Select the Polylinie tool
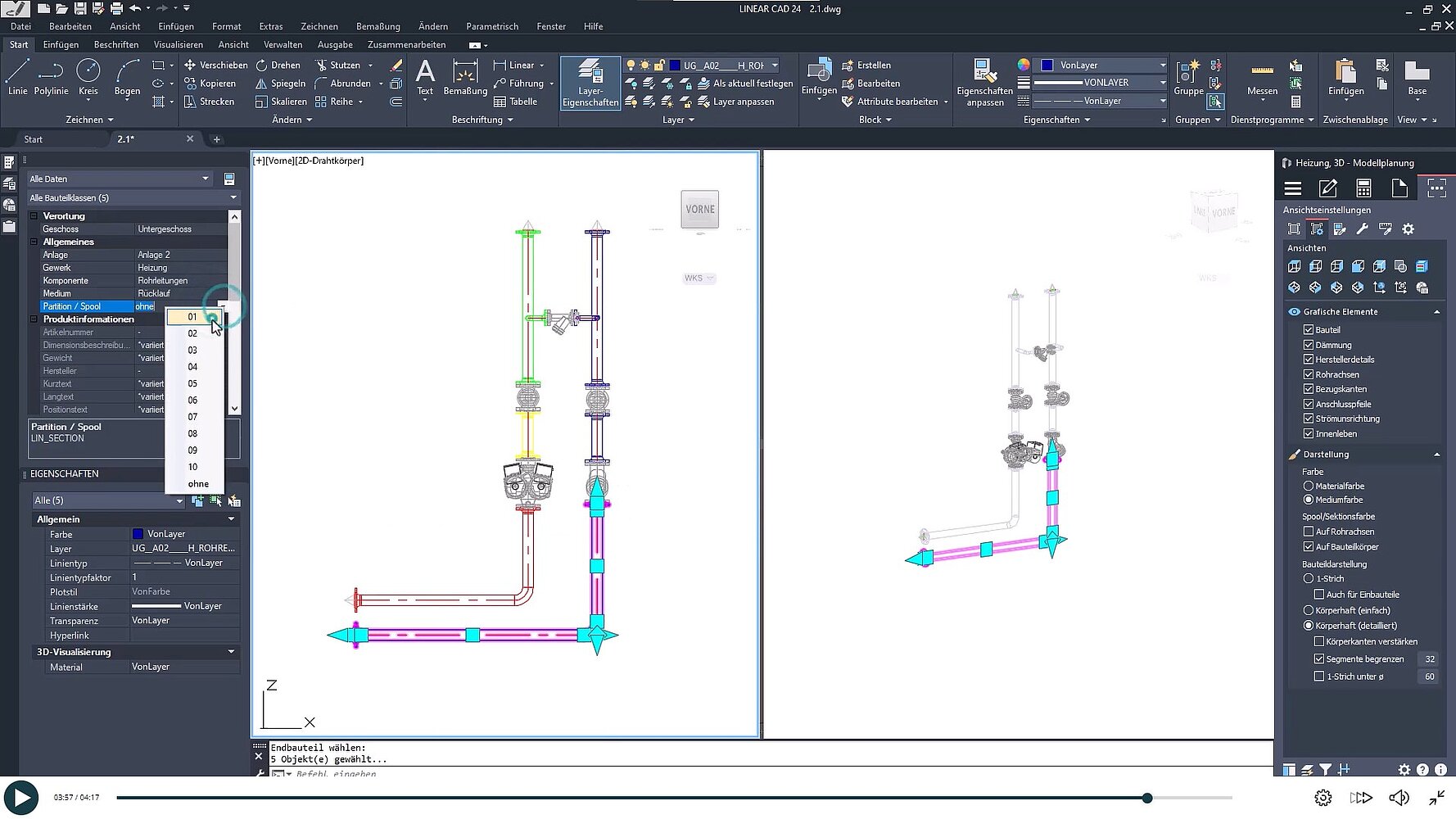 point(51,78)
